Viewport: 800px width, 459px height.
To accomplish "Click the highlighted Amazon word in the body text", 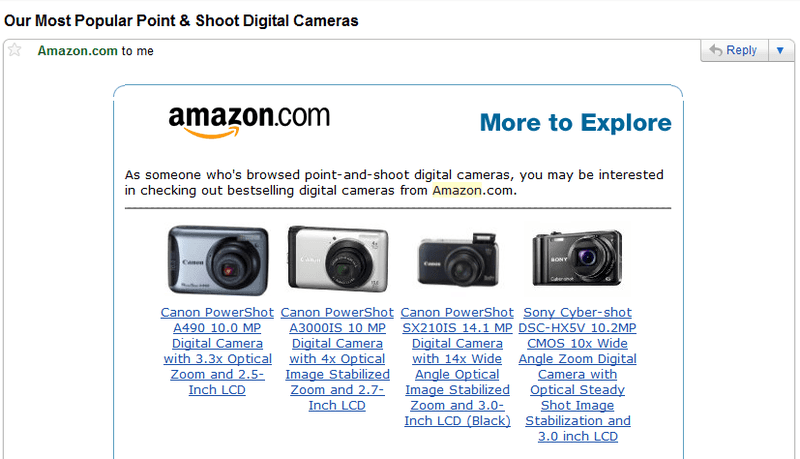I will [457, 190].
